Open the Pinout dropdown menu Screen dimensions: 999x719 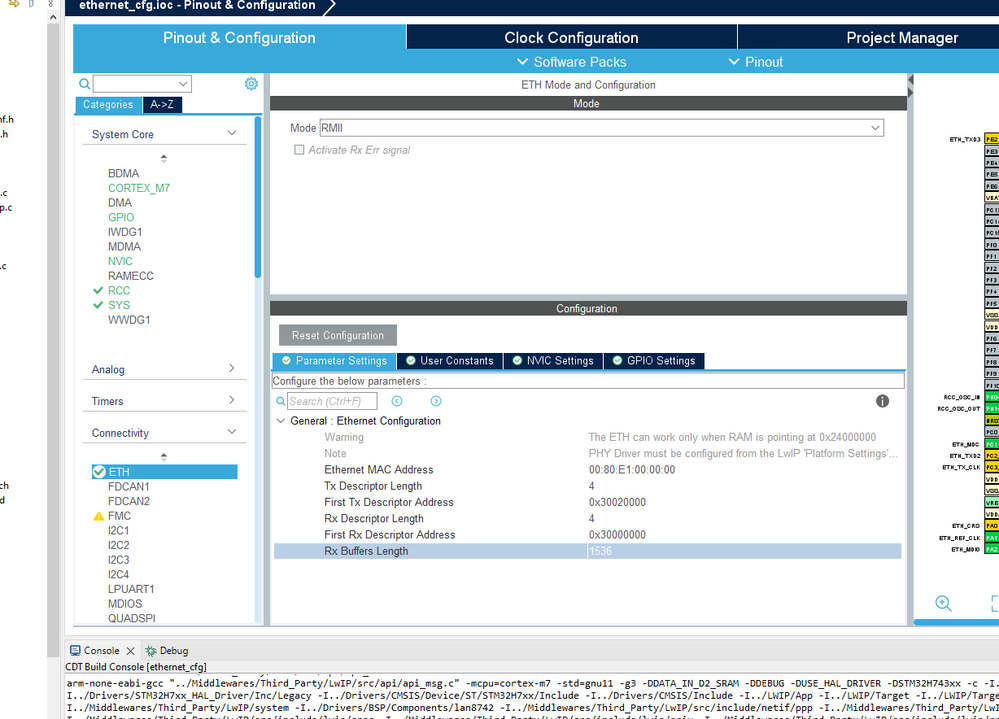pos(755,62)
